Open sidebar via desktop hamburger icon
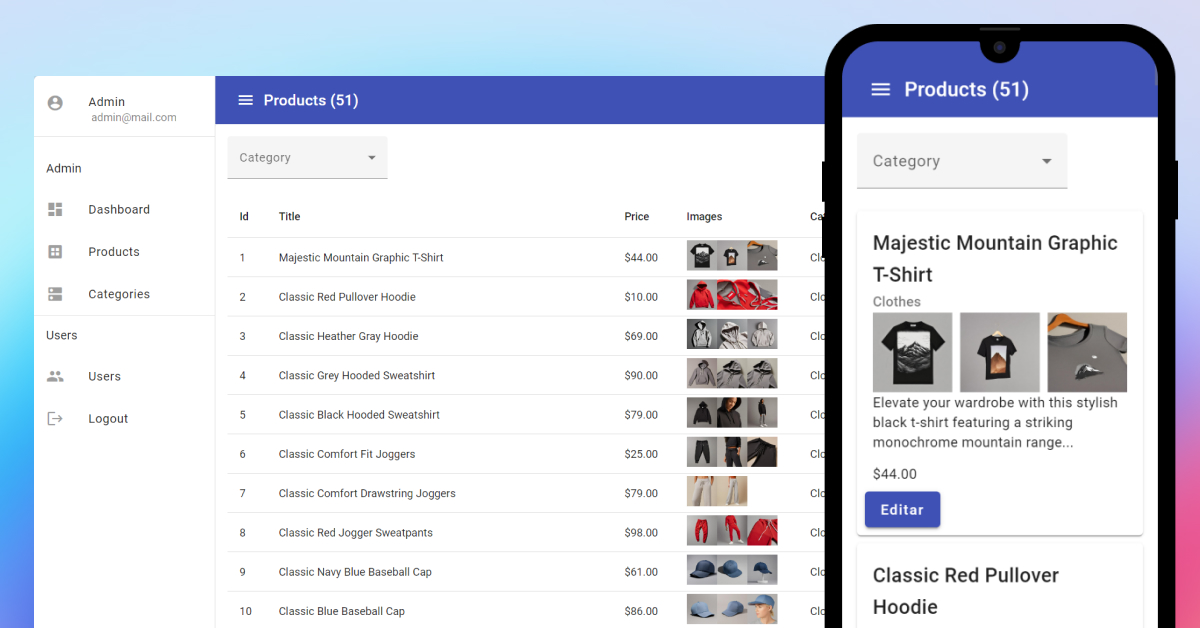The height and width of the screenshot is (628, 1200). tap(245, 100)
